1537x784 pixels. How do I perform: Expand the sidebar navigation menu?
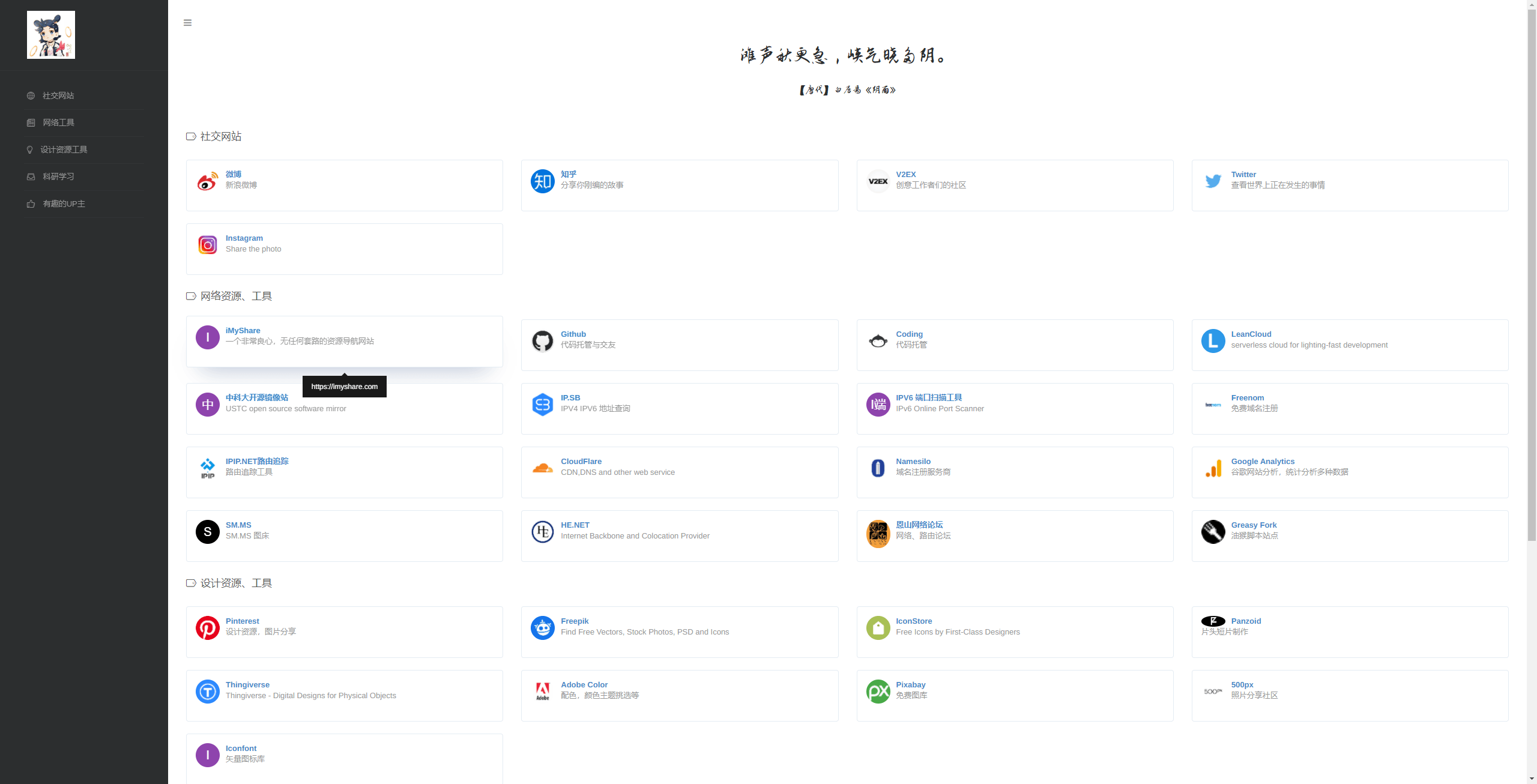click(188, 22)
